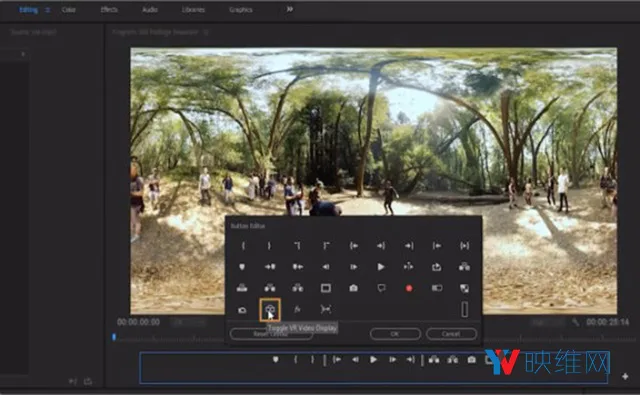Click the Reset Layout button
This screenshot has width=640, height=395.
[x=271, y=334]
